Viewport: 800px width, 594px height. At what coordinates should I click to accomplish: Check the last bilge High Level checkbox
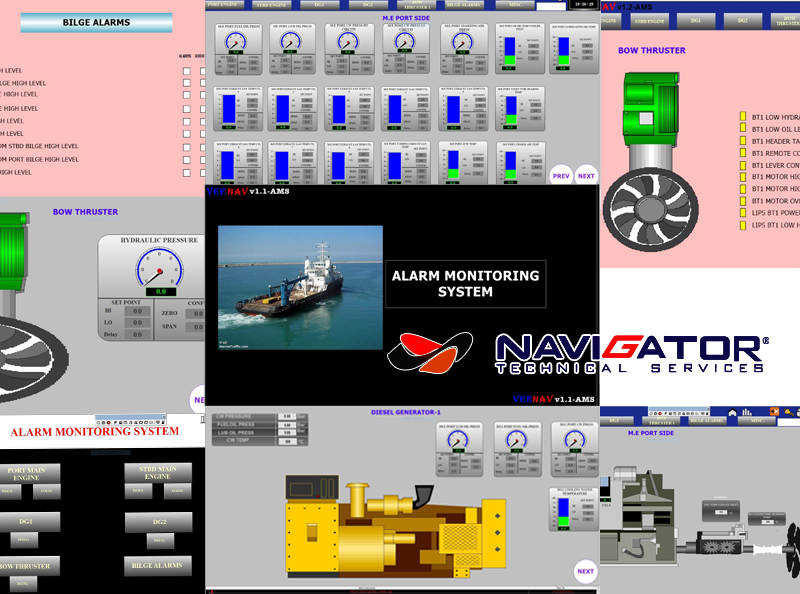186,172
